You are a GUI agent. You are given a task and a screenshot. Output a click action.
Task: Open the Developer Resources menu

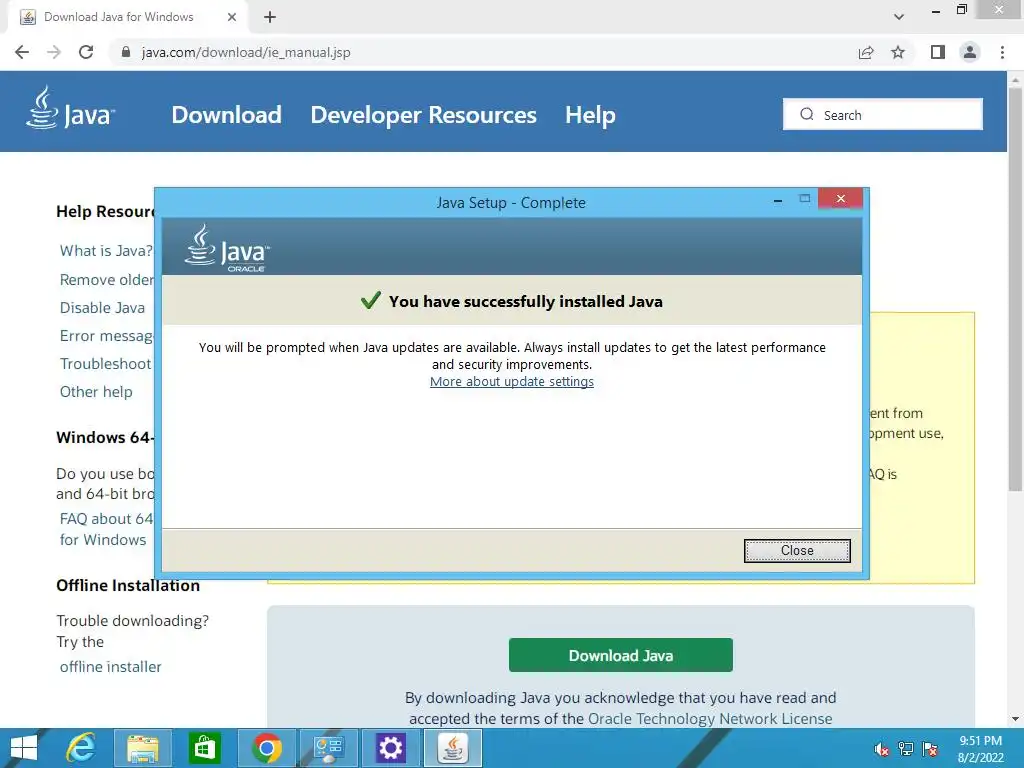423,115
